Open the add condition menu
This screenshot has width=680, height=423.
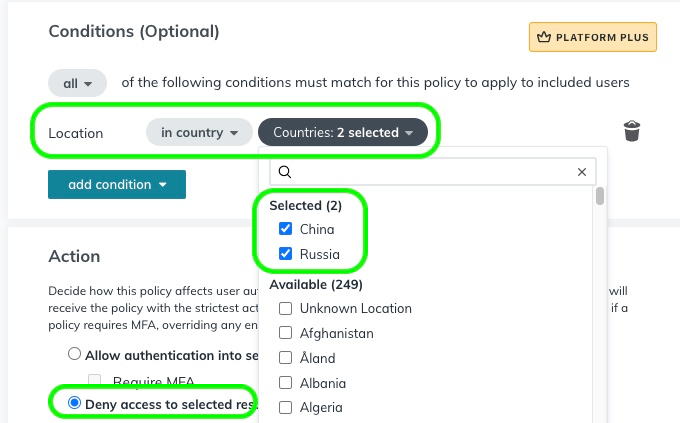click(x=116, y=184)
